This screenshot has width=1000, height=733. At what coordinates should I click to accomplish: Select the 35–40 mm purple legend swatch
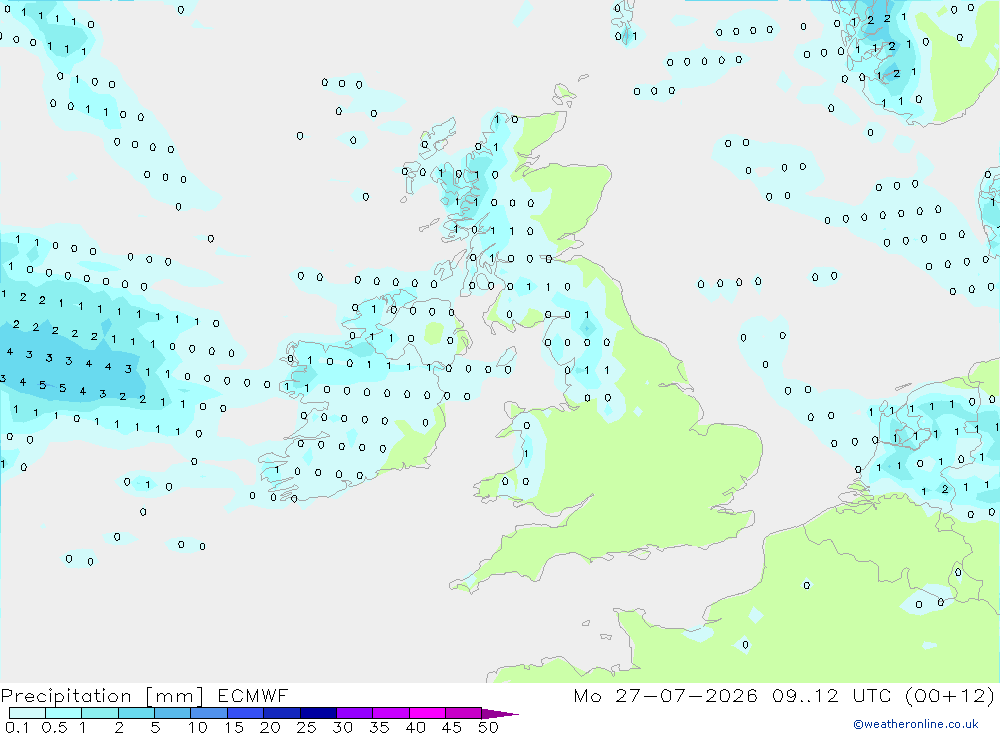pos(391,713)
